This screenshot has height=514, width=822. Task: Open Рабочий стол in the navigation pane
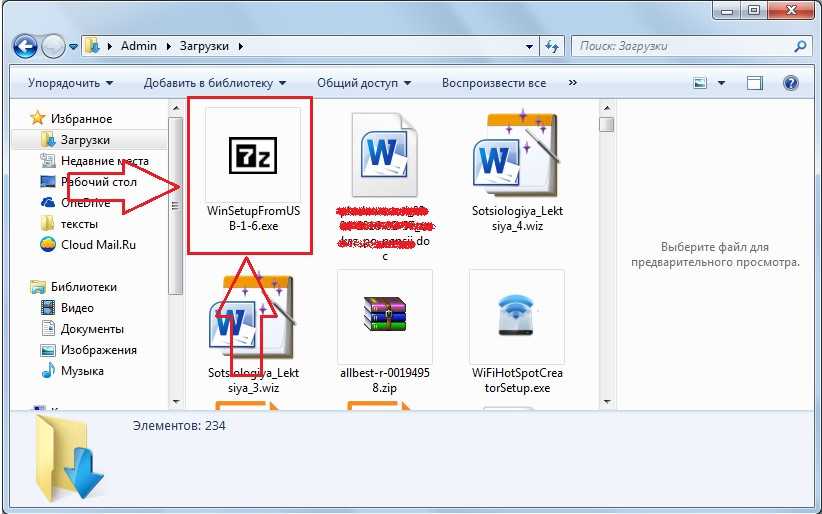99,182
